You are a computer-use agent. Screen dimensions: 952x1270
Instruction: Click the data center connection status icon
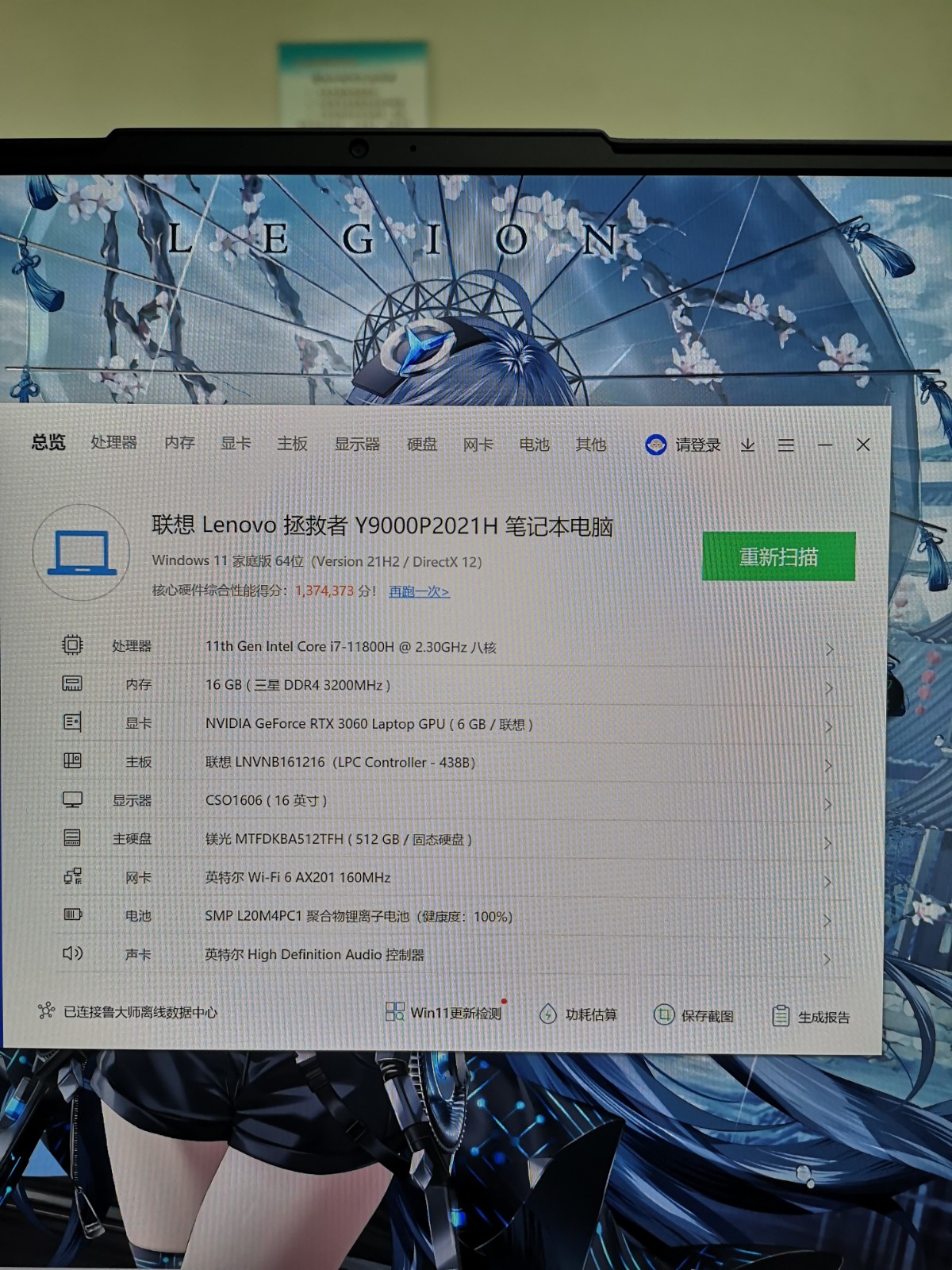coord(47,1010)
